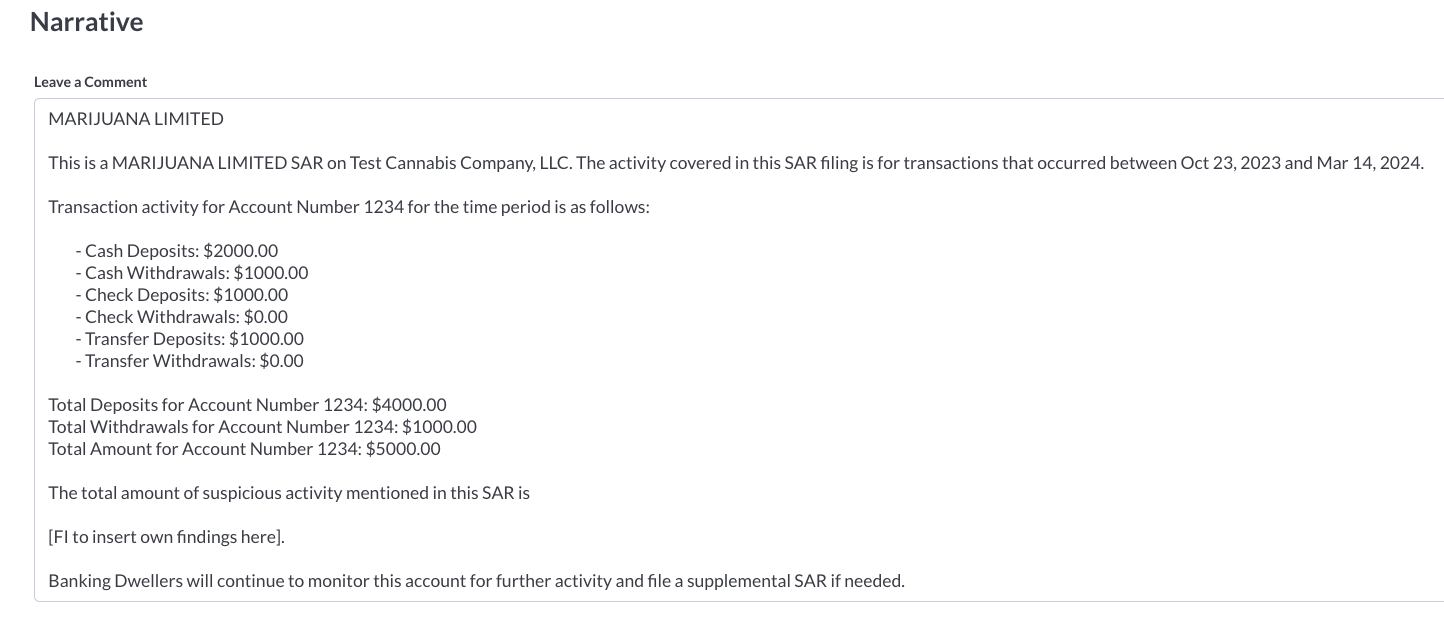Place cursor on the transaction activity intro line

(x=349, y=206)
